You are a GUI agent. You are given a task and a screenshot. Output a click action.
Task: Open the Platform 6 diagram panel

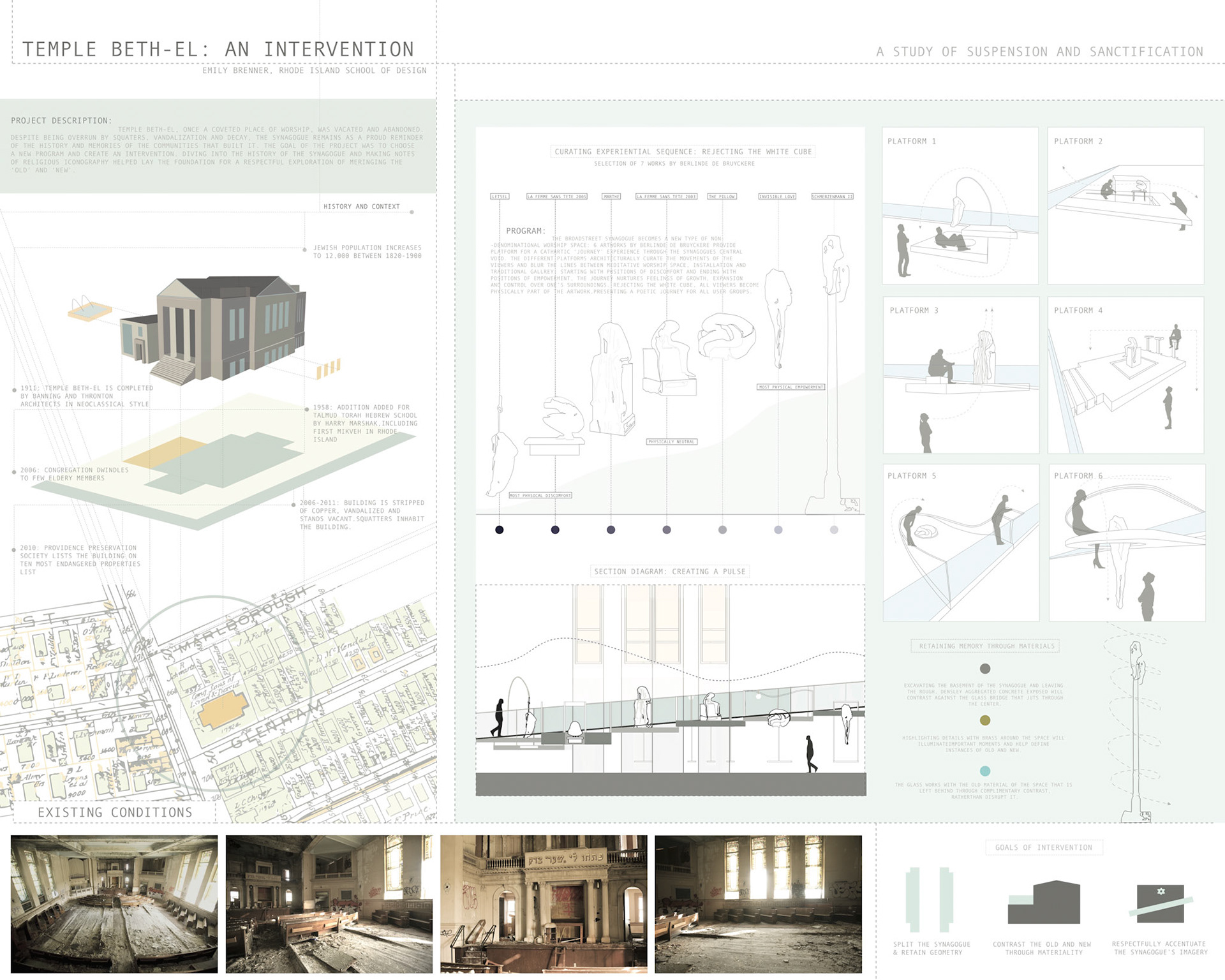click(1127, 543)
